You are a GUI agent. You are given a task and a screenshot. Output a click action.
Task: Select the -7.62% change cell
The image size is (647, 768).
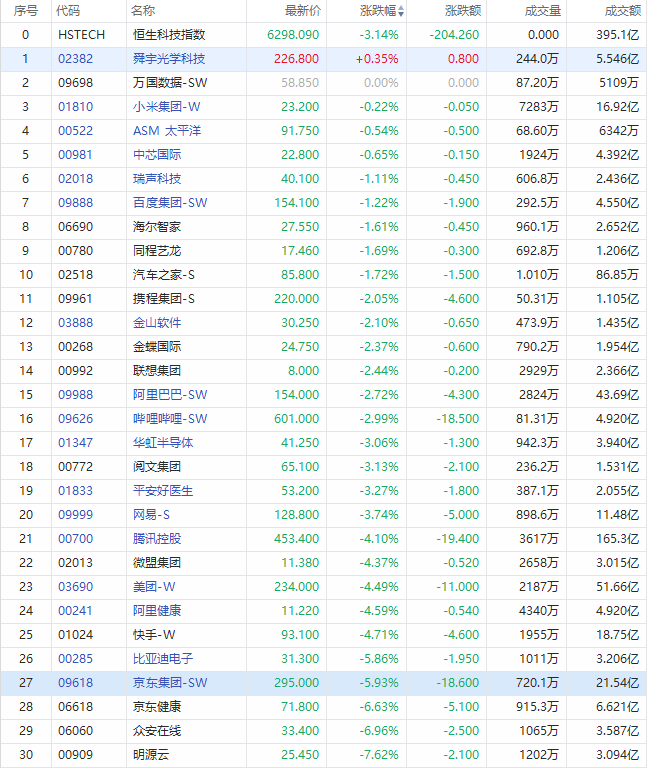tap(379, 755)
